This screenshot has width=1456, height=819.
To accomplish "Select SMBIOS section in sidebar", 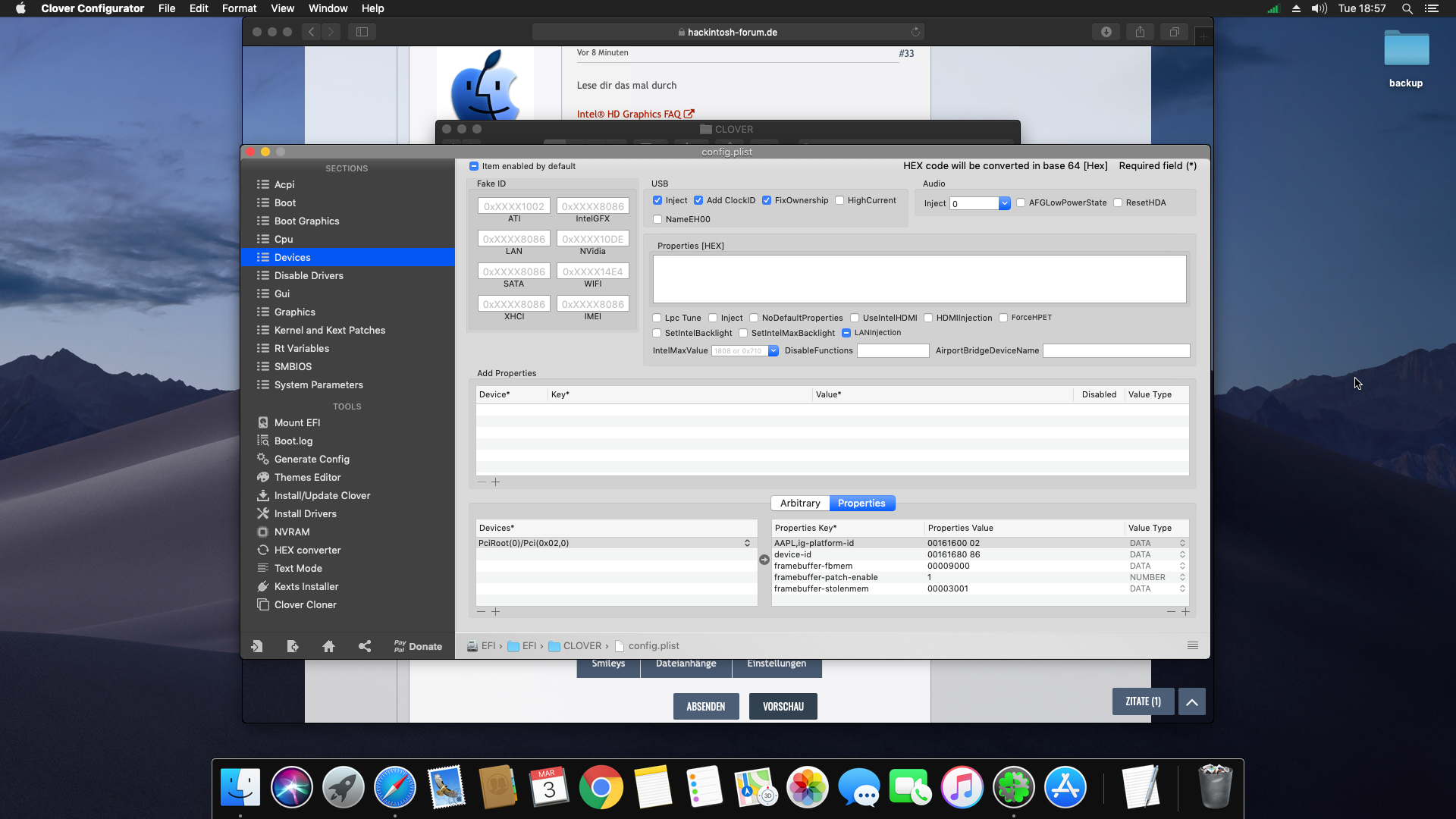I will [348, 366].
